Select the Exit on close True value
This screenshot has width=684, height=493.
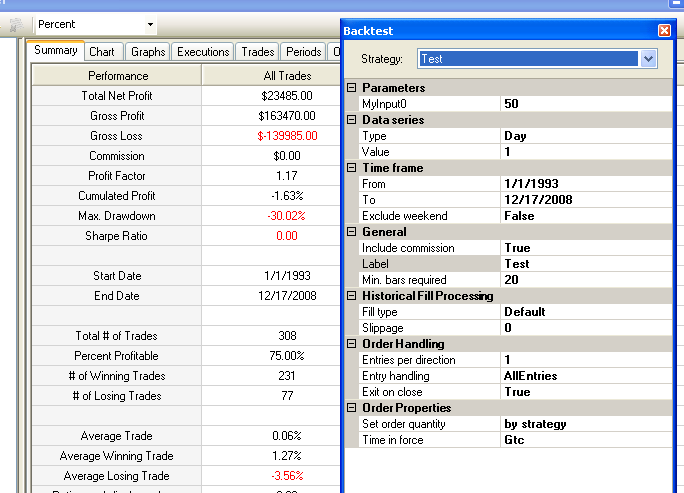coord(586,392)
